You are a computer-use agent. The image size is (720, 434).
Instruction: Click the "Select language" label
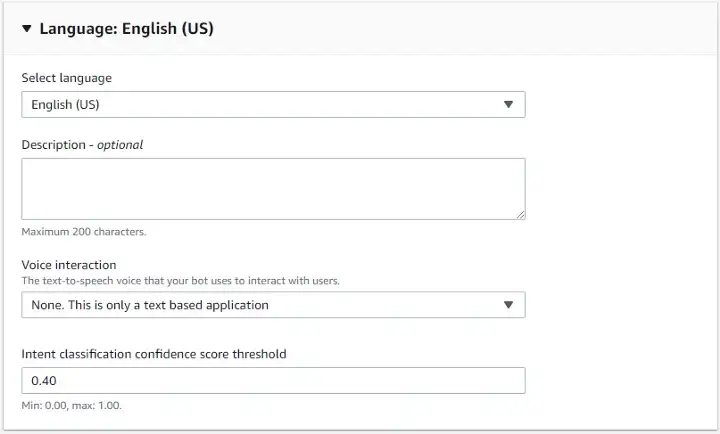tap(67, 78)
